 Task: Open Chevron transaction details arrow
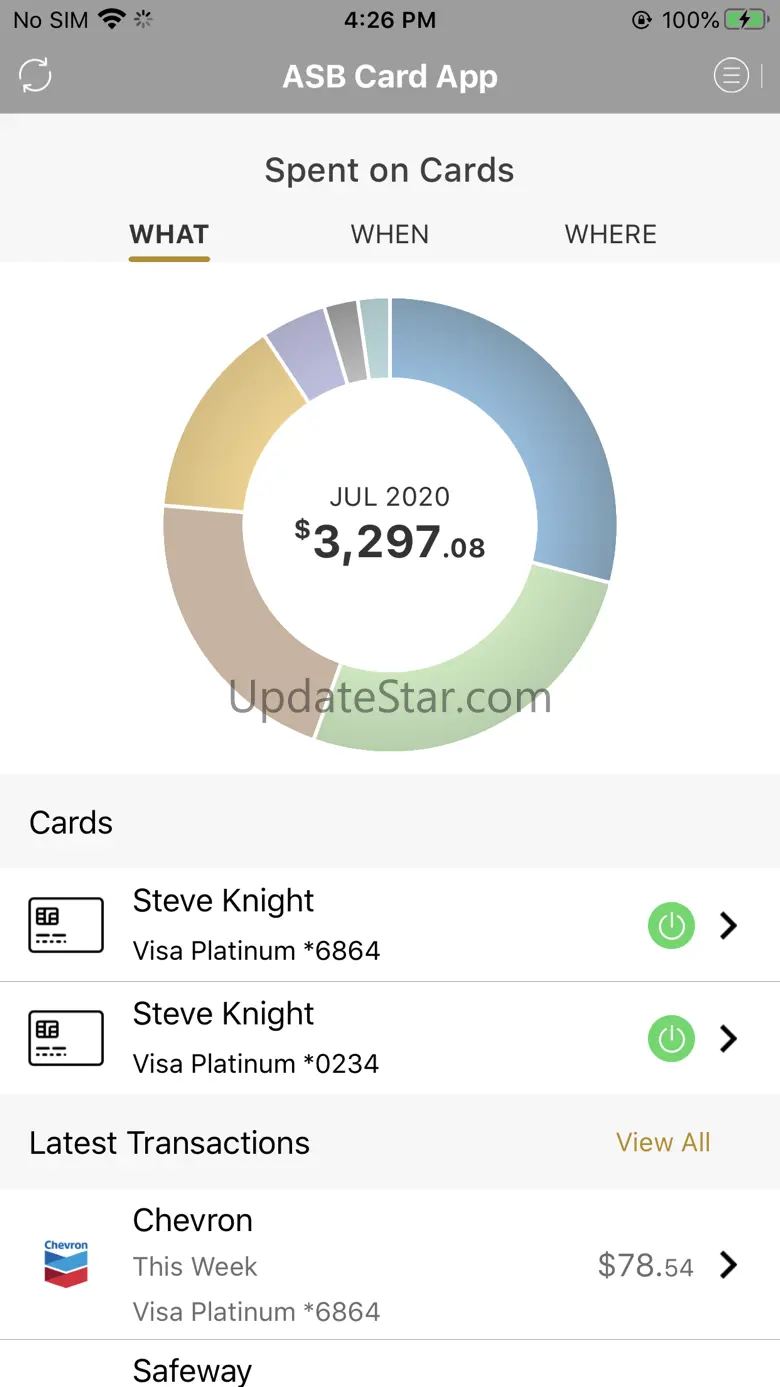pyautogui.click(x=729, y=1265)
